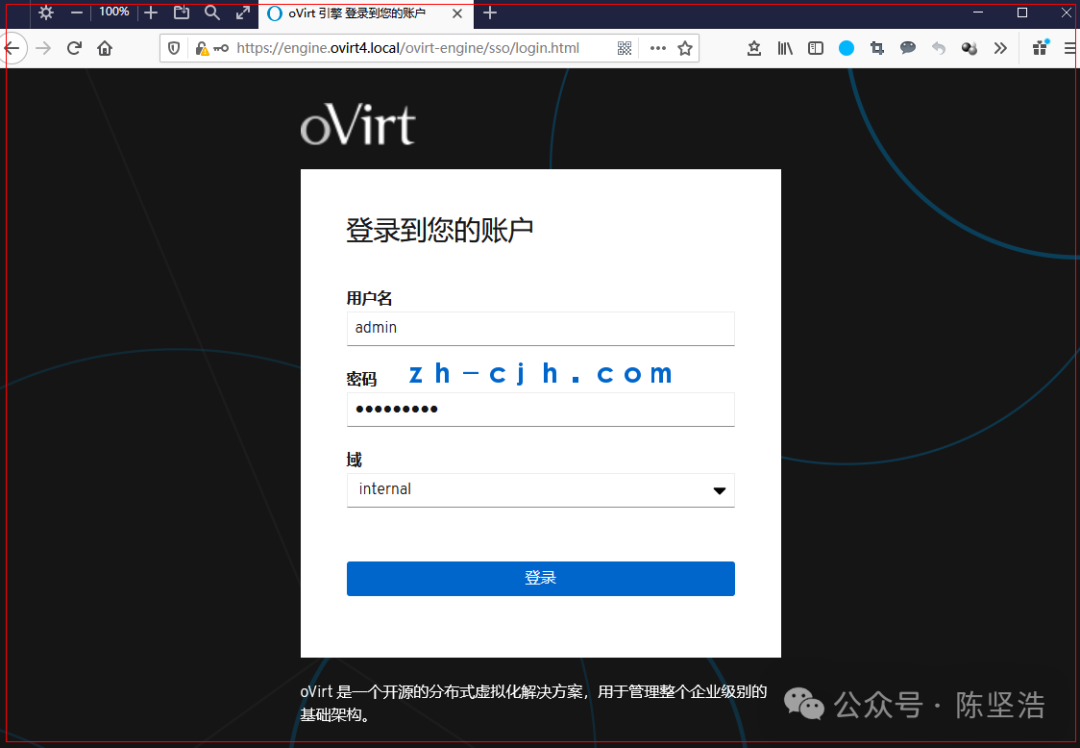Click the password input field
This screenshot has width=1080, height=748.
[x=541, y=409]
